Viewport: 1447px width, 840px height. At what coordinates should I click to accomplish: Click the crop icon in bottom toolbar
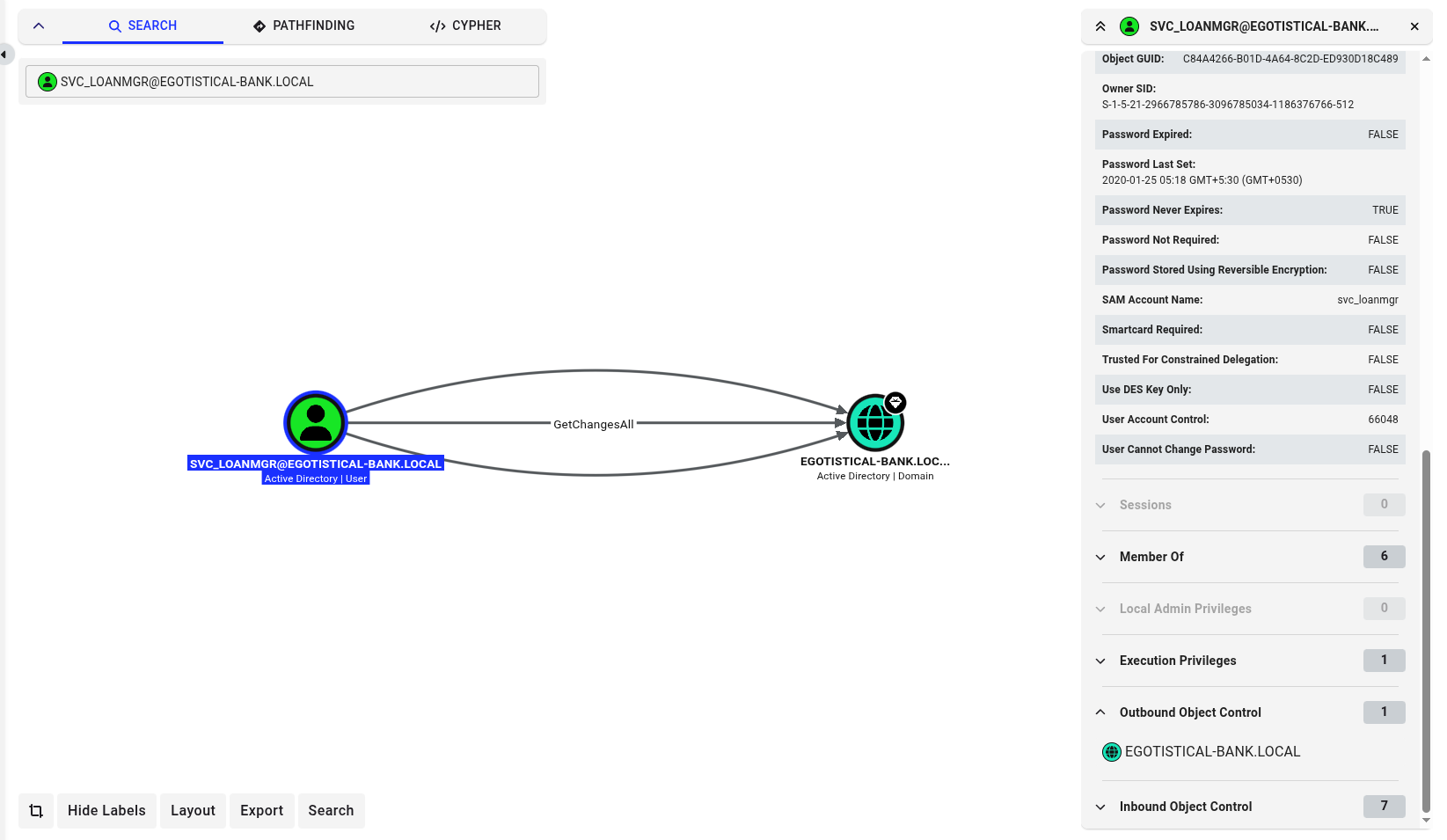(x=36, y=811)
